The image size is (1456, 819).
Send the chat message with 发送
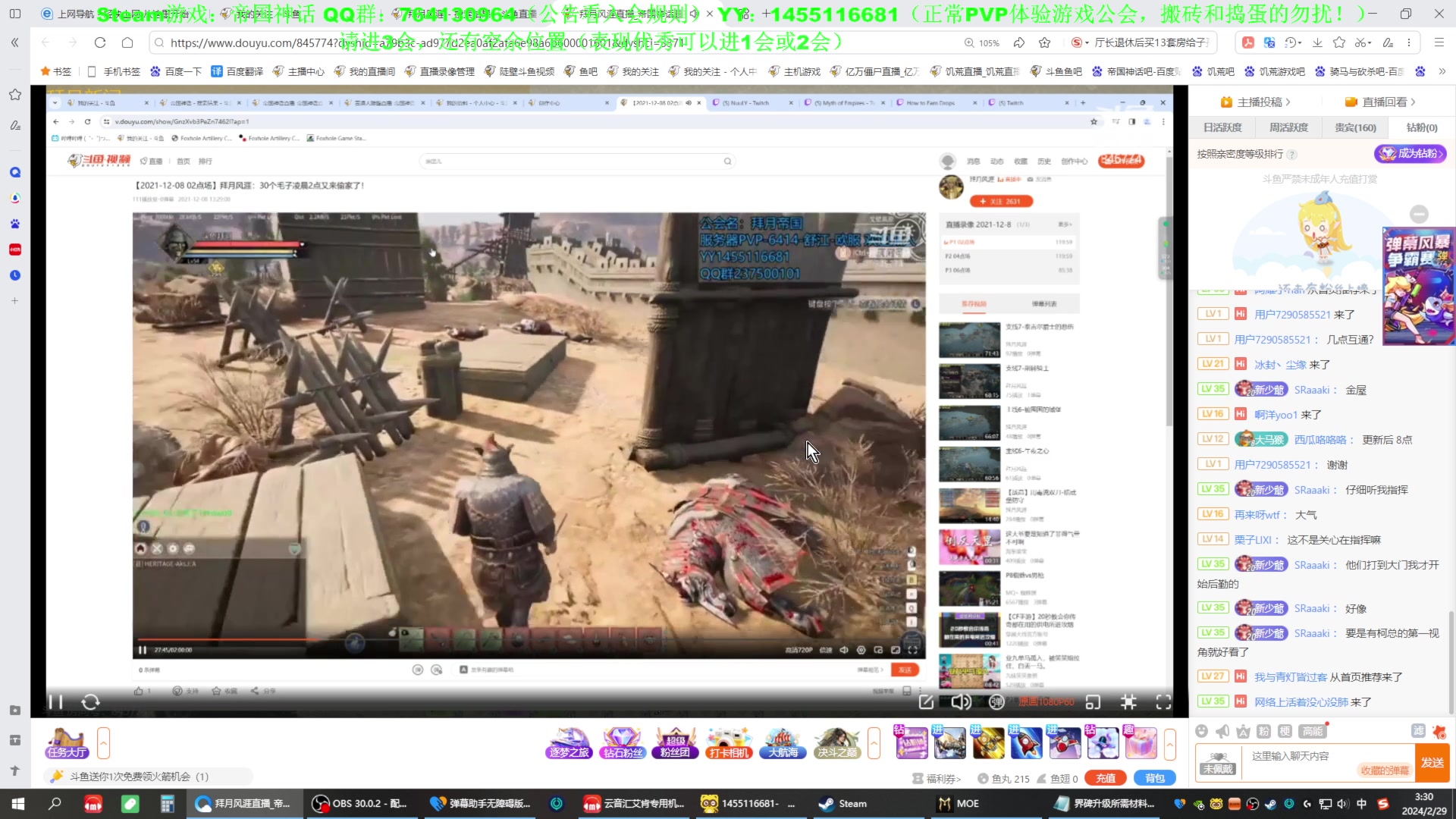point(1432,763)
